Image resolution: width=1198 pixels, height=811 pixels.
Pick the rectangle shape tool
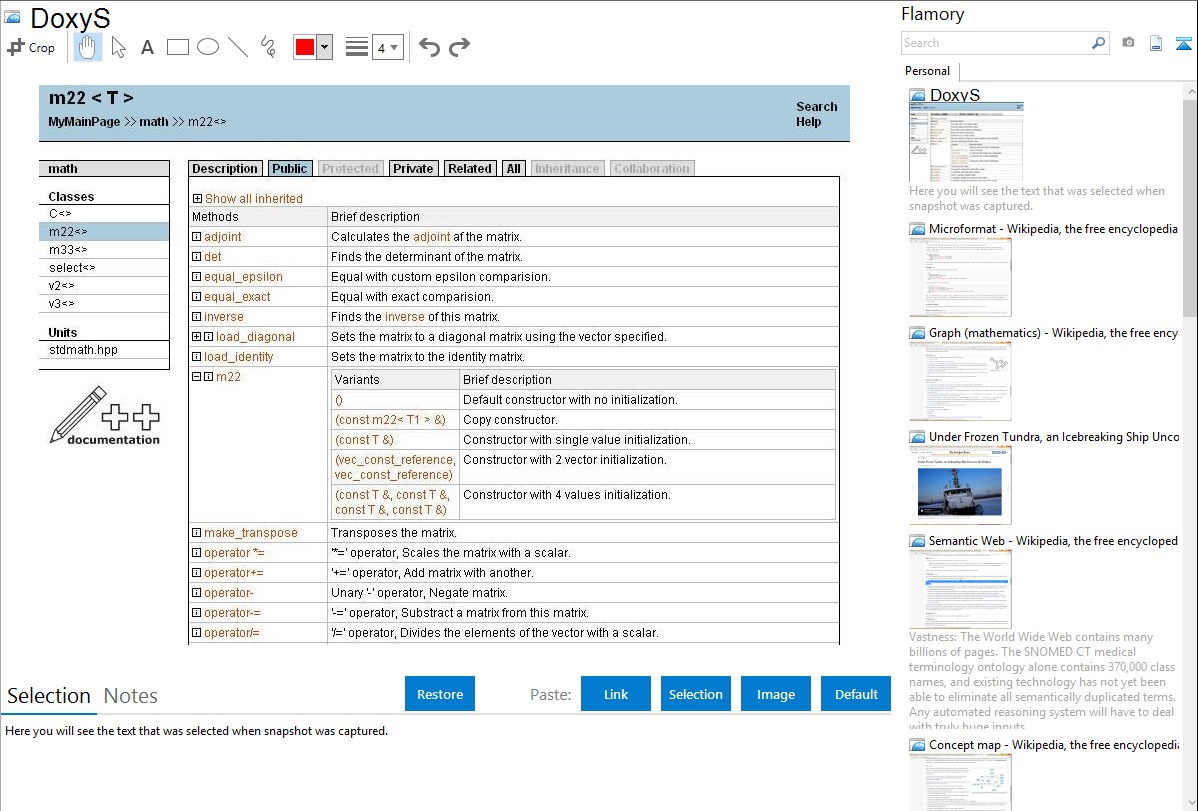[178, 47]
